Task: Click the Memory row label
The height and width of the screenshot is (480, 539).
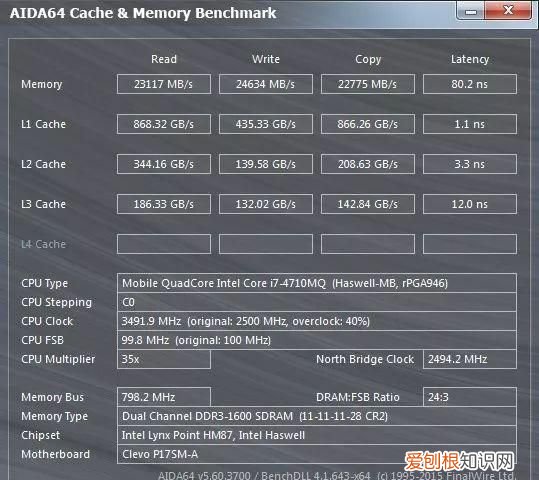Action: click(x=42, y=84)
